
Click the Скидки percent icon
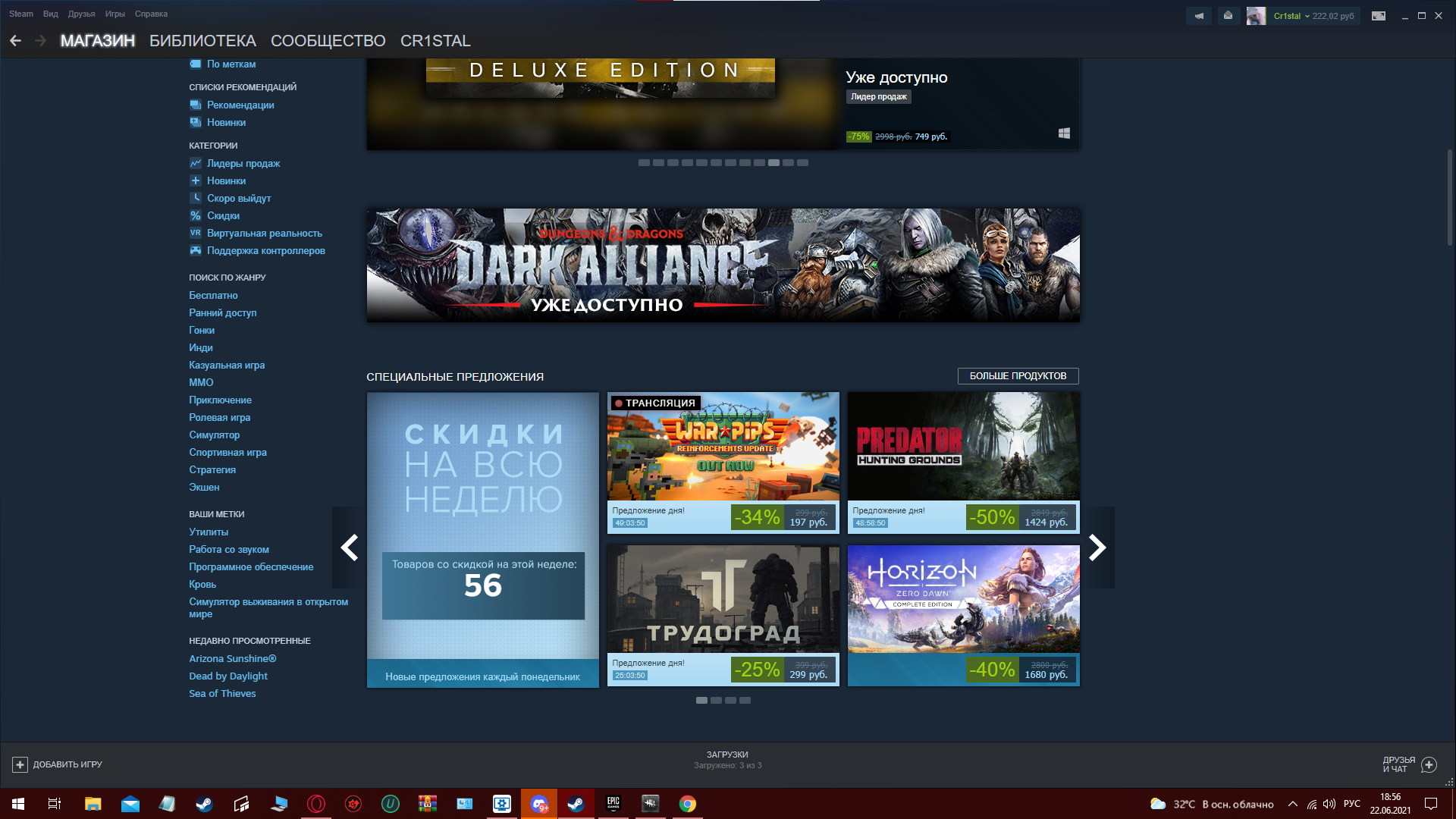[196, 215]
